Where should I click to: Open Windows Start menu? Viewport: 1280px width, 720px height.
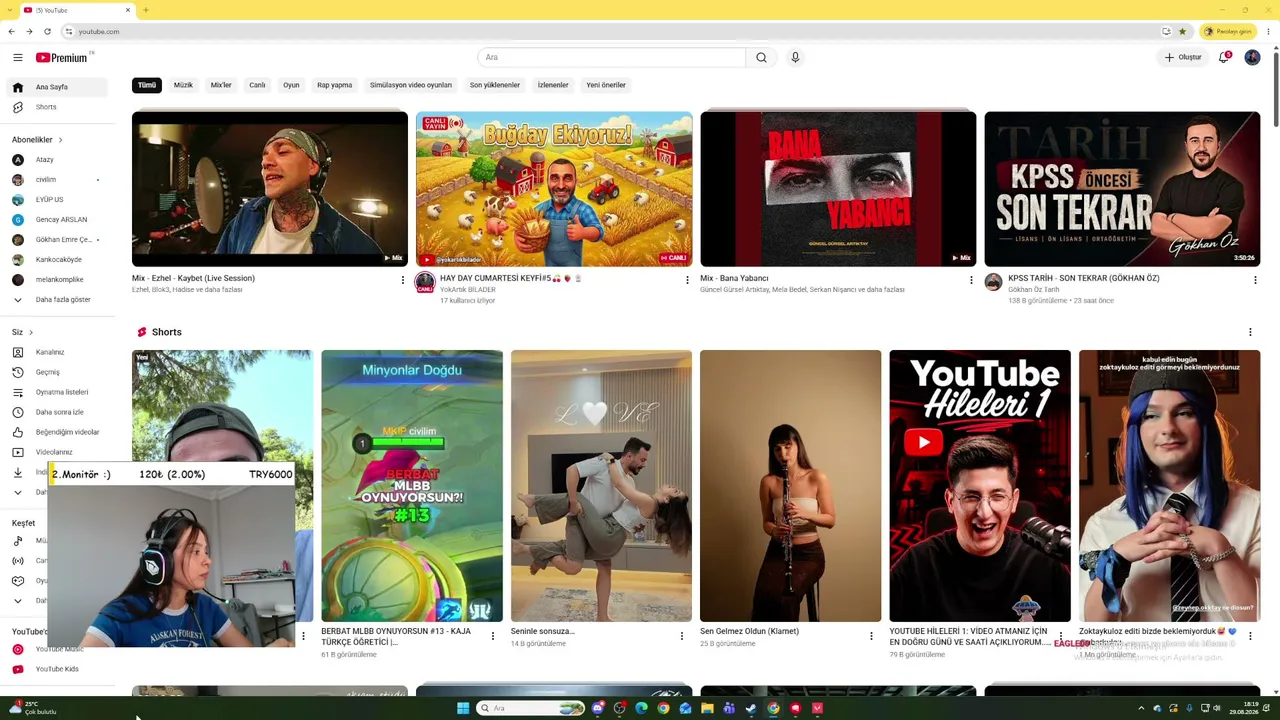pos(463,708)
